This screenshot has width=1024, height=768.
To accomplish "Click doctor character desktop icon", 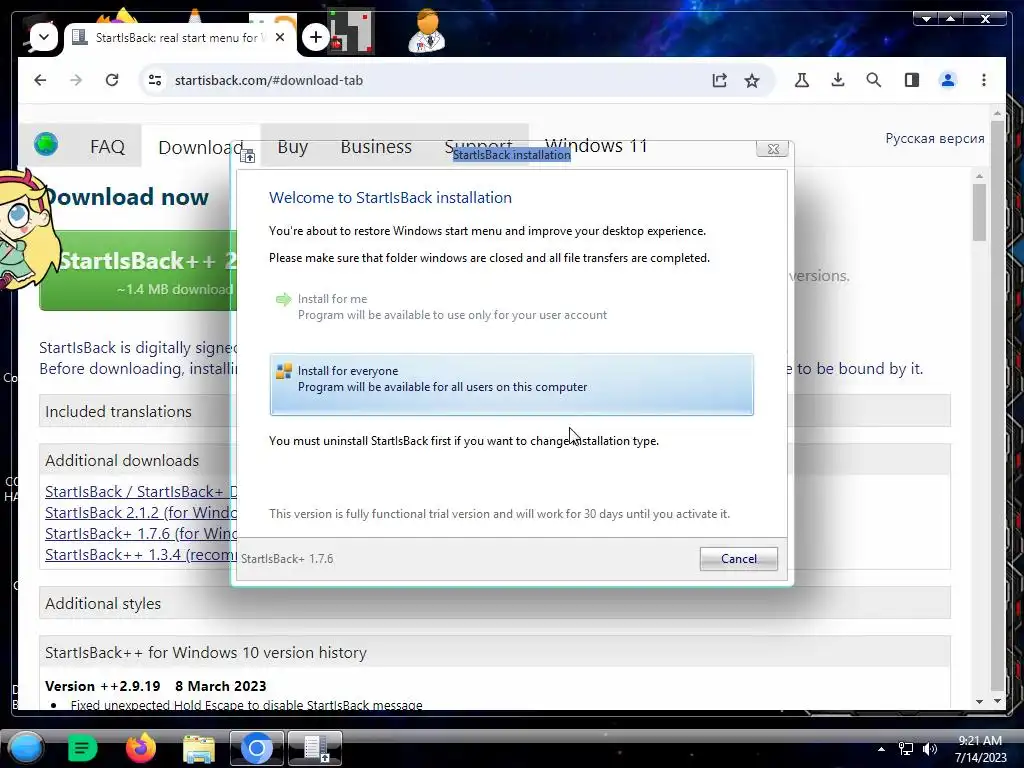I will (427, 31).
